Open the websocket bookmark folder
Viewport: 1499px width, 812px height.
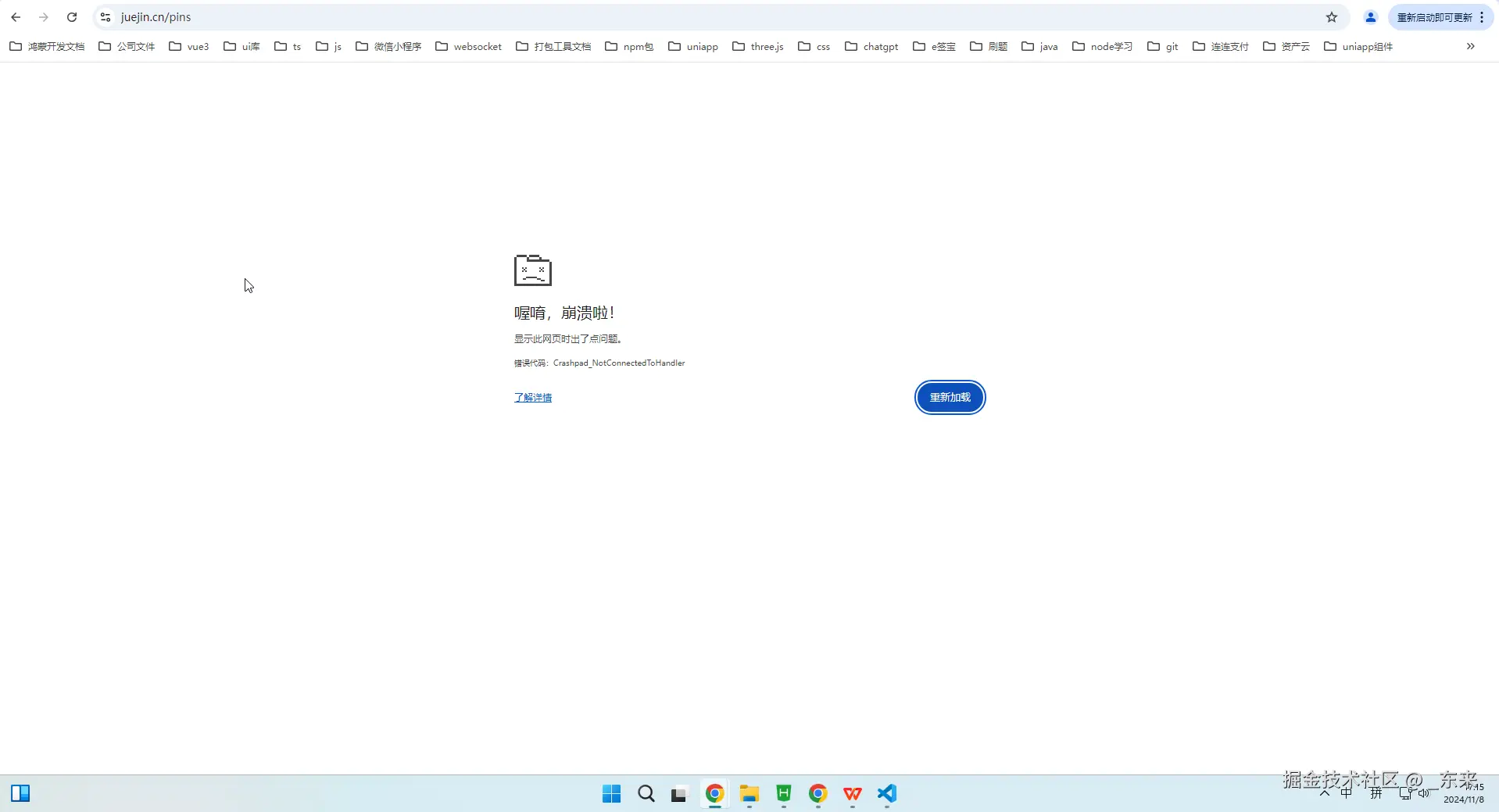[469, 47]
